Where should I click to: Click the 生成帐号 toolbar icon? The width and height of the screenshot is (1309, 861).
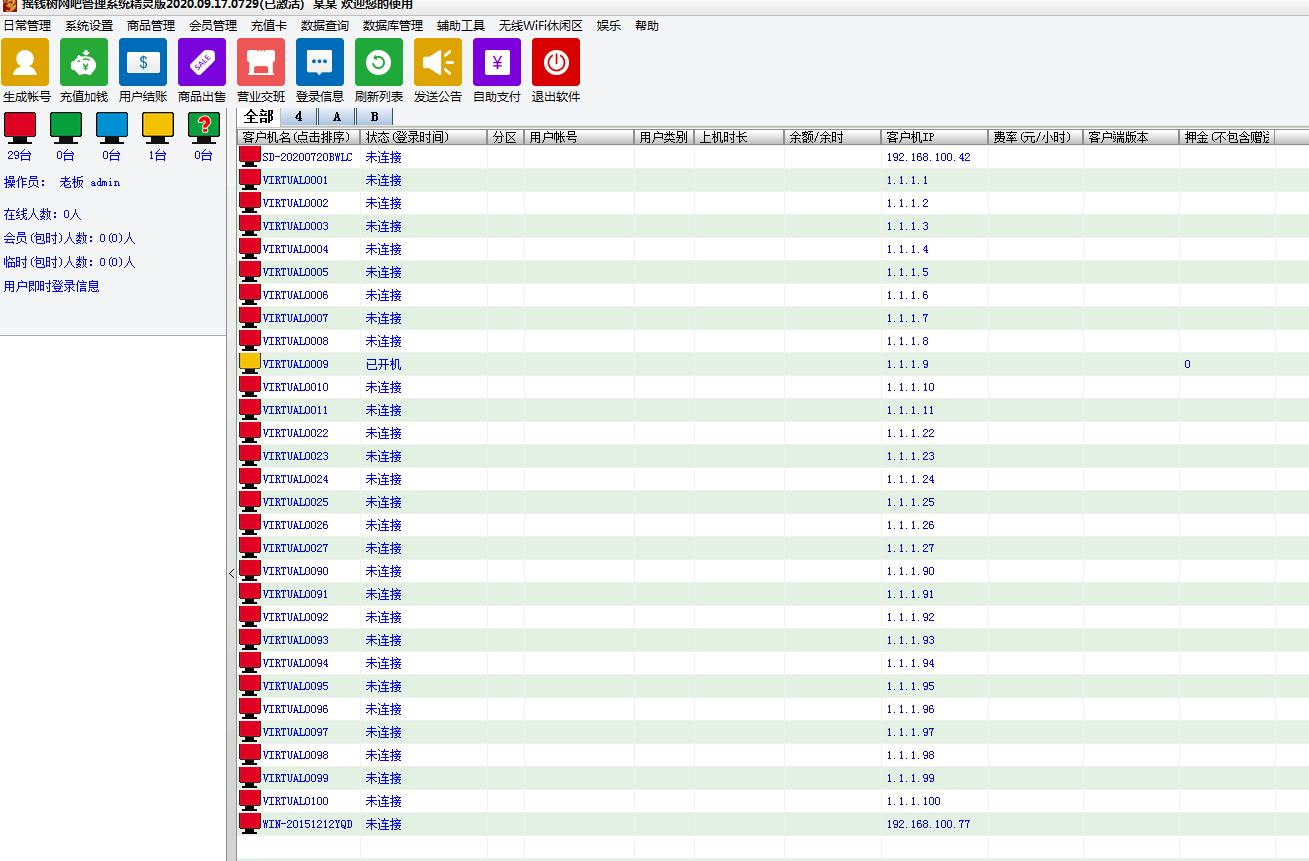25,63
